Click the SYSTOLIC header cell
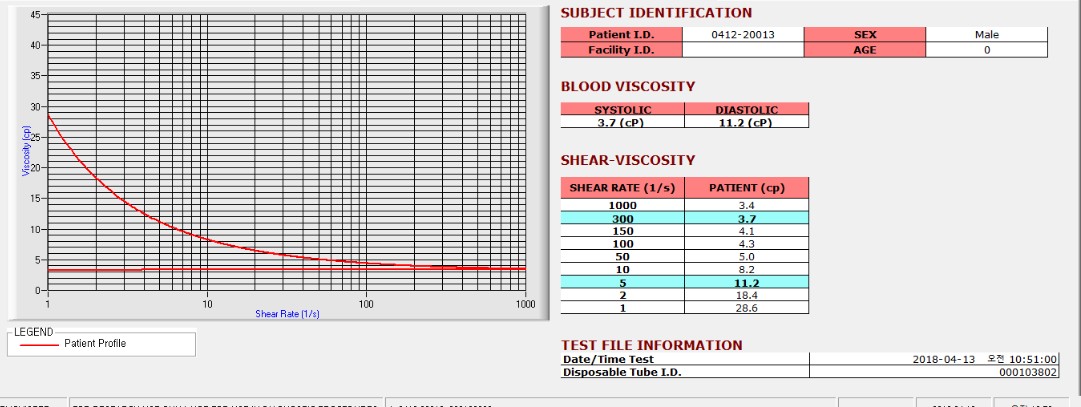Image resolution: width=1081 pixels, height=407 pixels. pyautogui.click(x=623, y=109)
